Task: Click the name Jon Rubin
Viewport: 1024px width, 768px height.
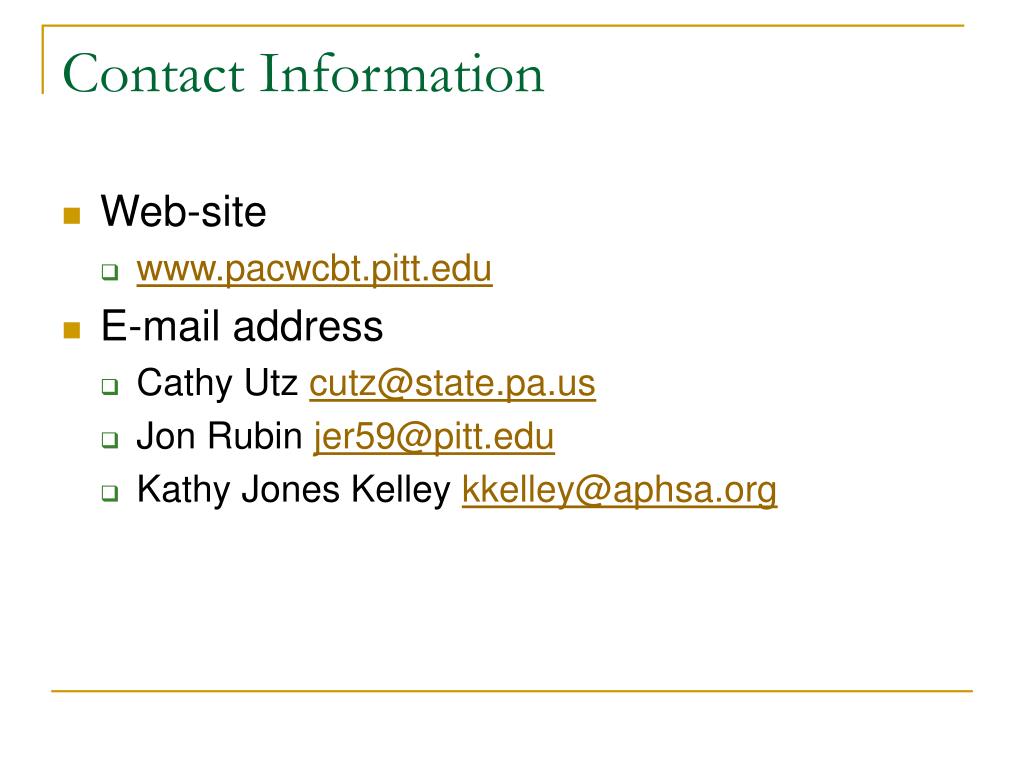Action: tap(219, 436)
